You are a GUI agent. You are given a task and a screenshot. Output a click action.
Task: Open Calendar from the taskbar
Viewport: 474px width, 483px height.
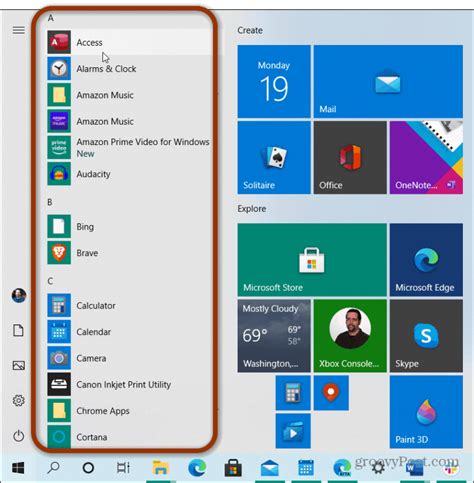pos(306,468)
